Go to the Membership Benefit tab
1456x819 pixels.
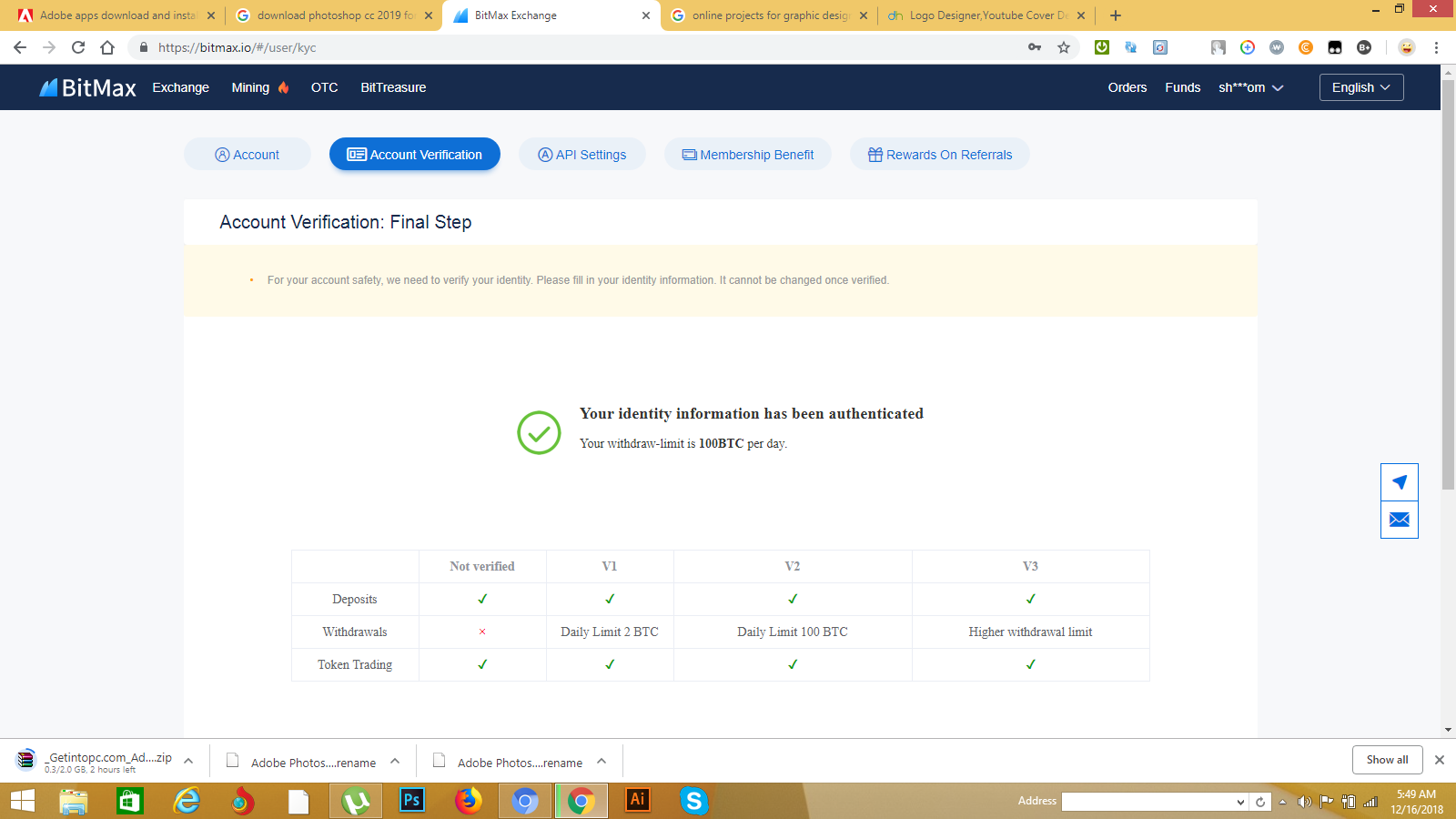[748, 155]
